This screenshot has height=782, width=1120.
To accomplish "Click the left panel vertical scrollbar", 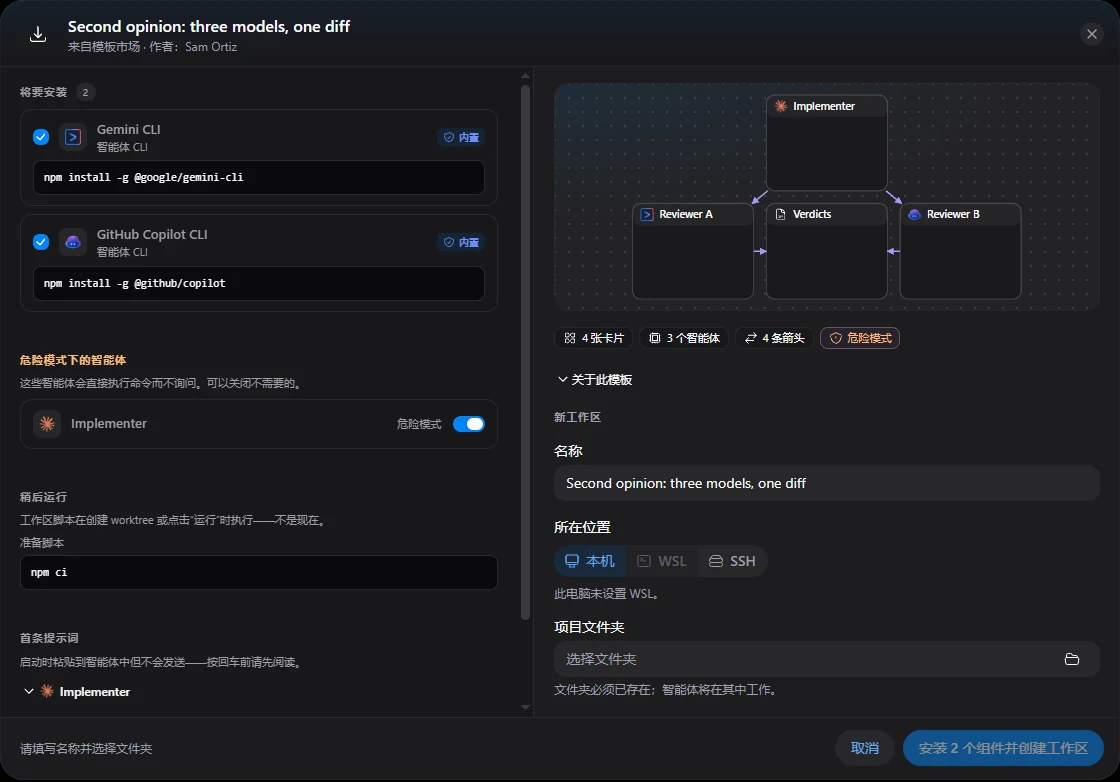I will coord(525,352).
